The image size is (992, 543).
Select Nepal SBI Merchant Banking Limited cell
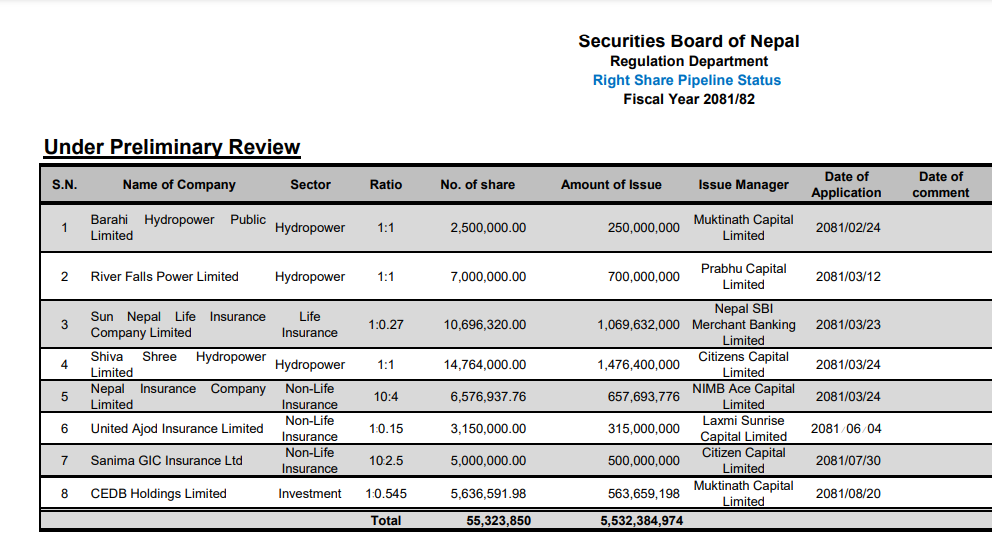[743, 325]
